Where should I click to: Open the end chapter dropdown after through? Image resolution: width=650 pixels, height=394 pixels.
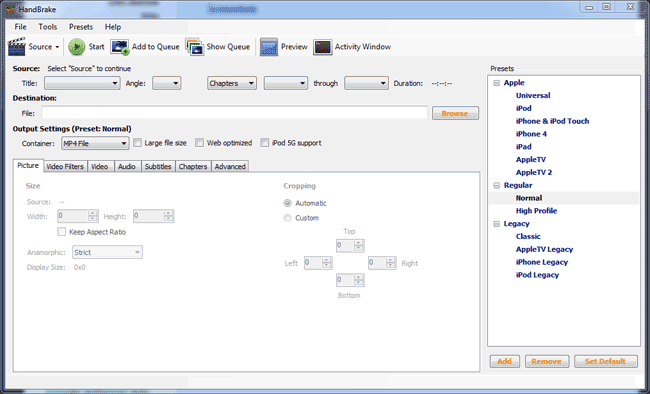[366, 83]
